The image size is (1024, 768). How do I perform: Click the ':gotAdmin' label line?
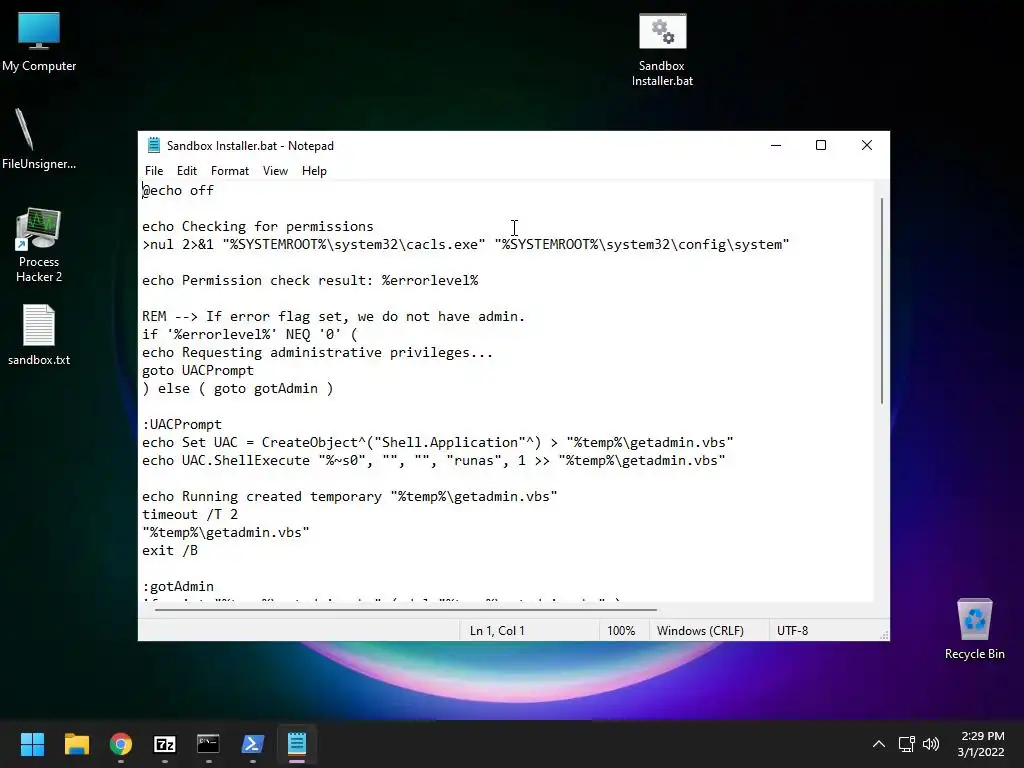pos(178,586)
